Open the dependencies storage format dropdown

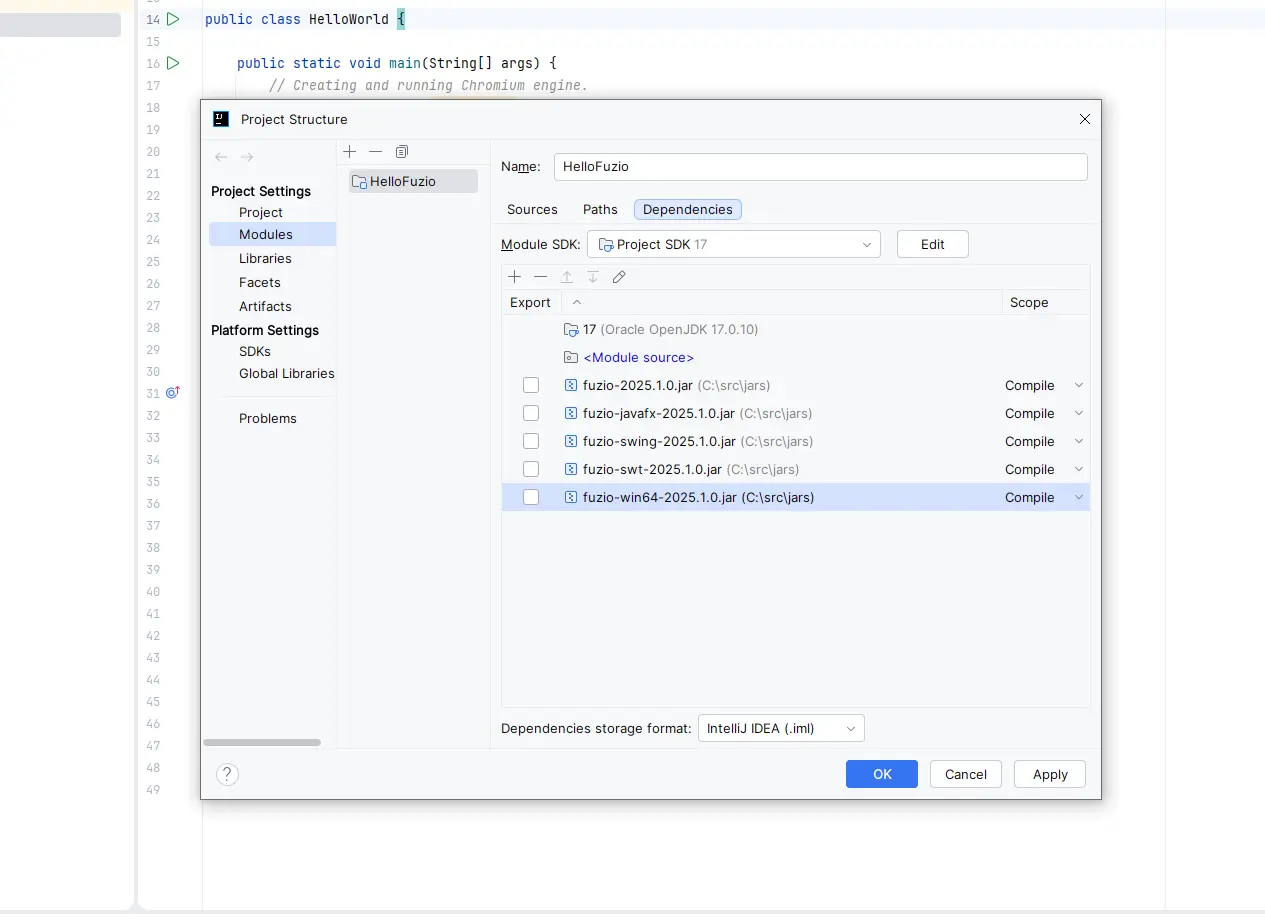click(x=781, y=728)
